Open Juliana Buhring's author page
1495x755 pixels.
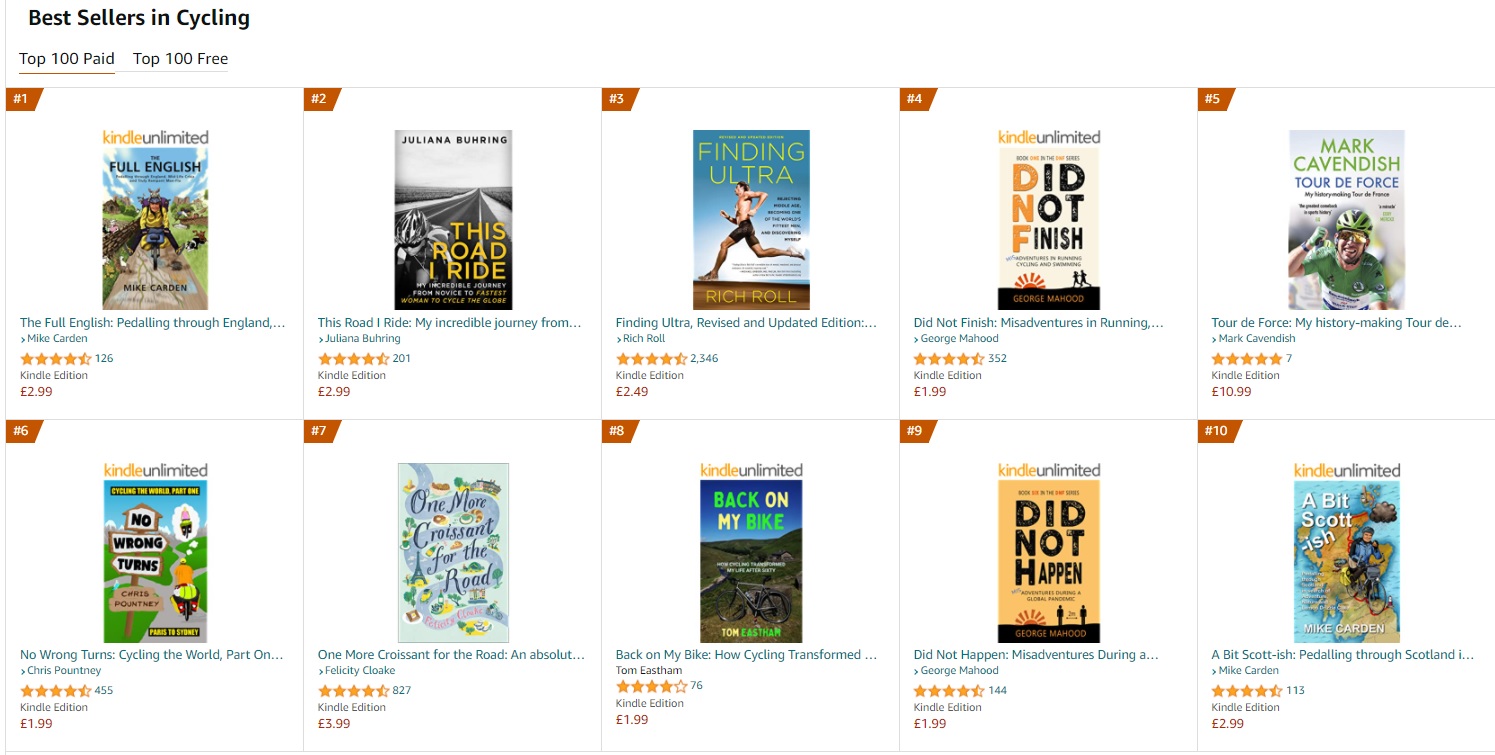coord(363,338)
